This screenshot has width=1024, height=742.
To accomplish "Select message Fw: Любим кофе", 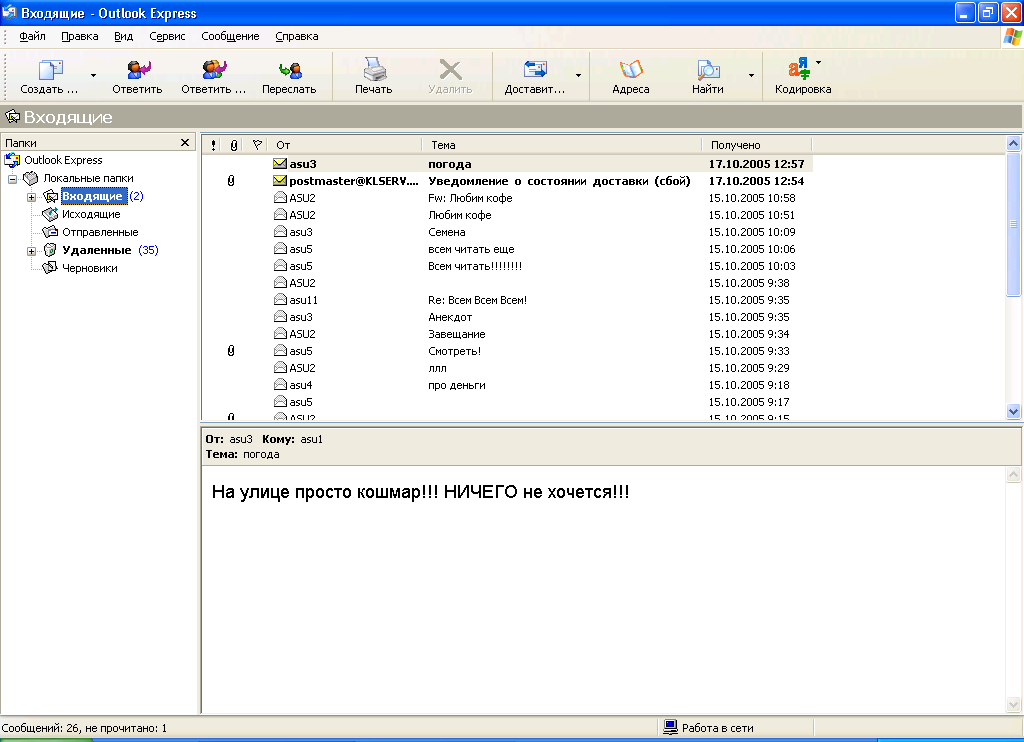I will (507, 198).
